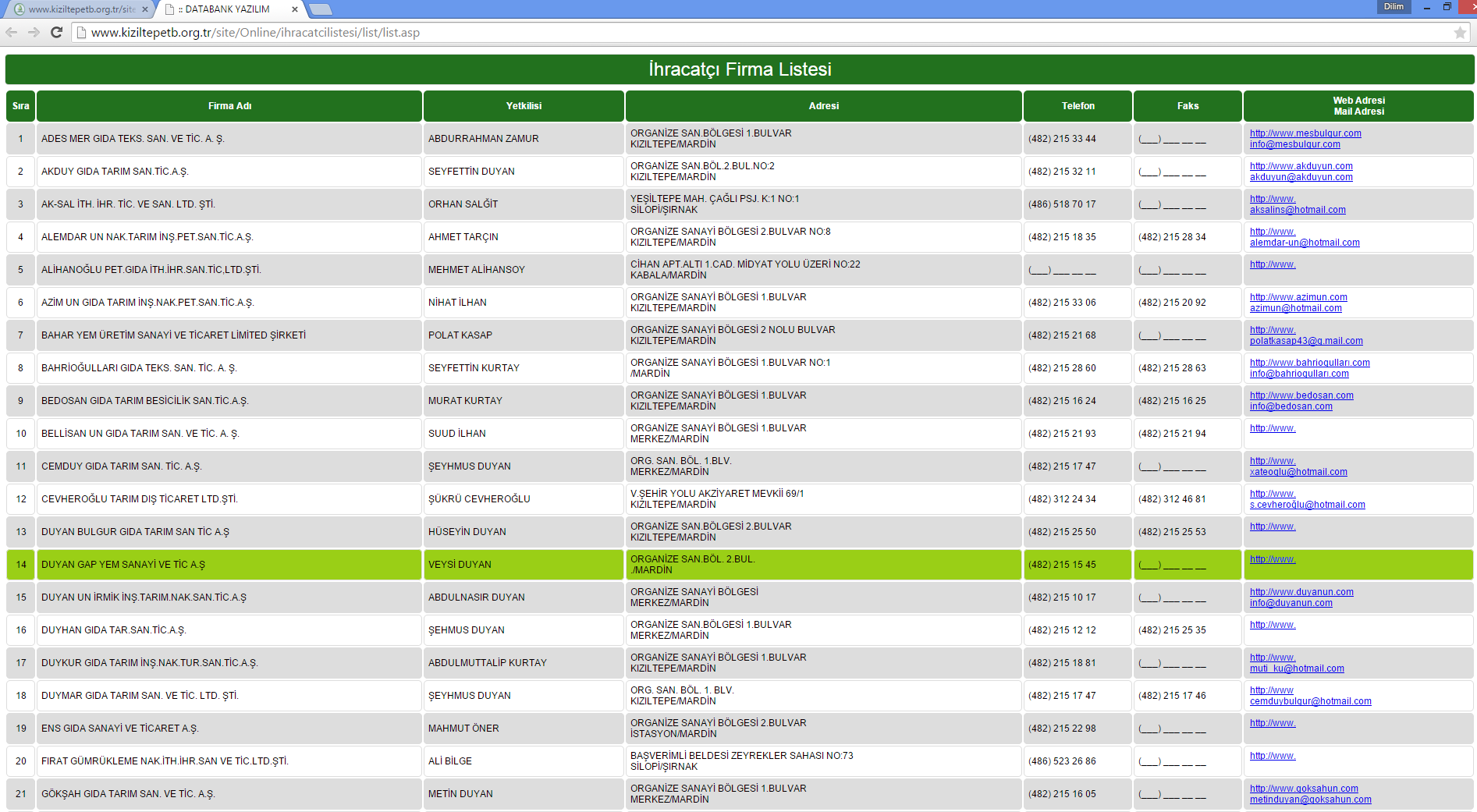Click the Faks column header

tap(1188, 106)
